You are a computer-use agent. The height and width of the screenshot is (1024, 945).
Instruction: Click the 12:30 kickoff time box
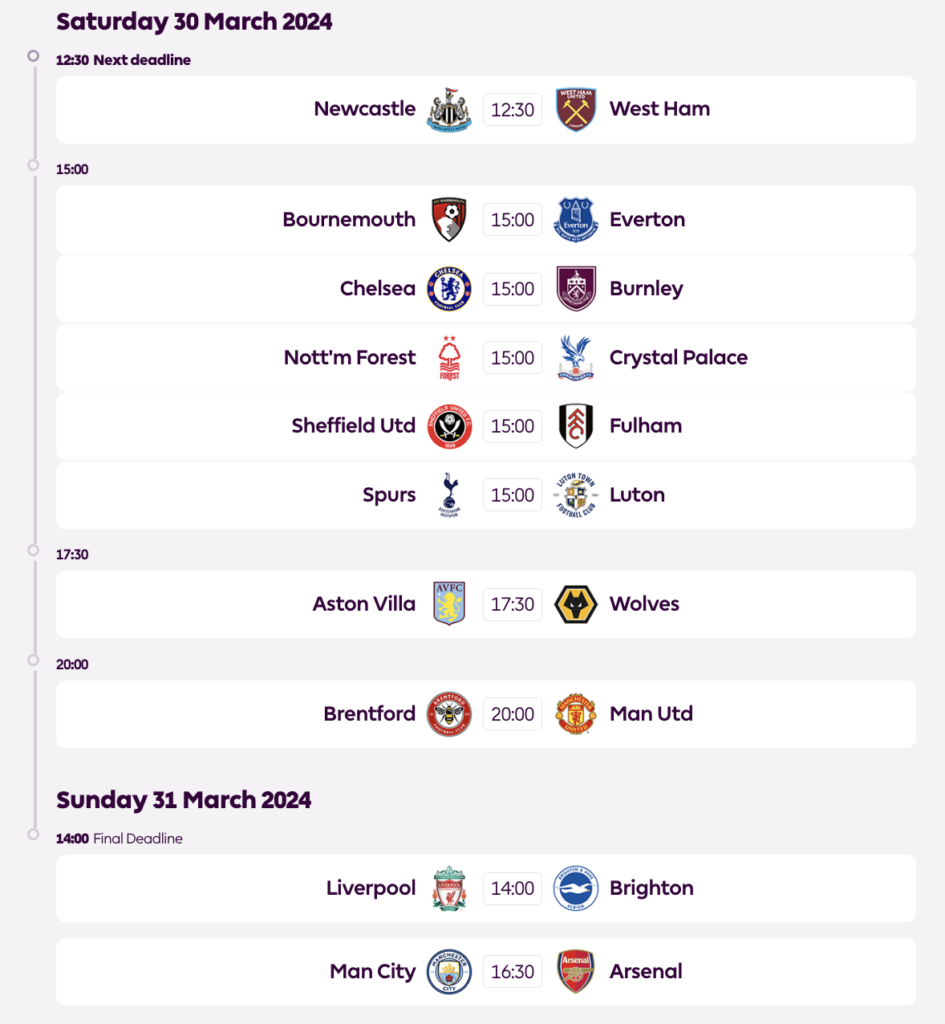pyautogui.click(x=512, y=110)
